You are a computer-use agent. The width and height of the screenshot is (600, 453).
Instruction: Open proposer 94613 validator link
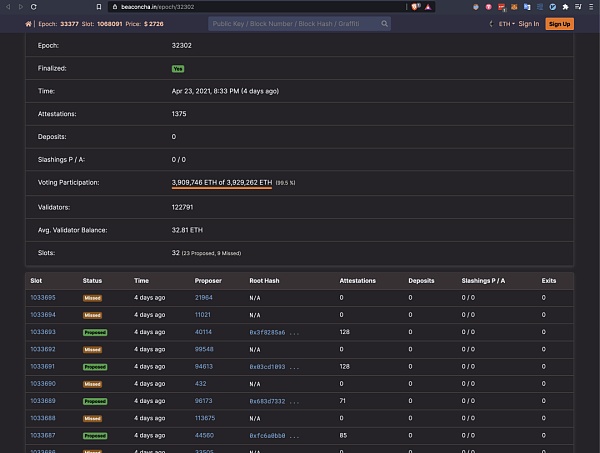pos(203,366)
